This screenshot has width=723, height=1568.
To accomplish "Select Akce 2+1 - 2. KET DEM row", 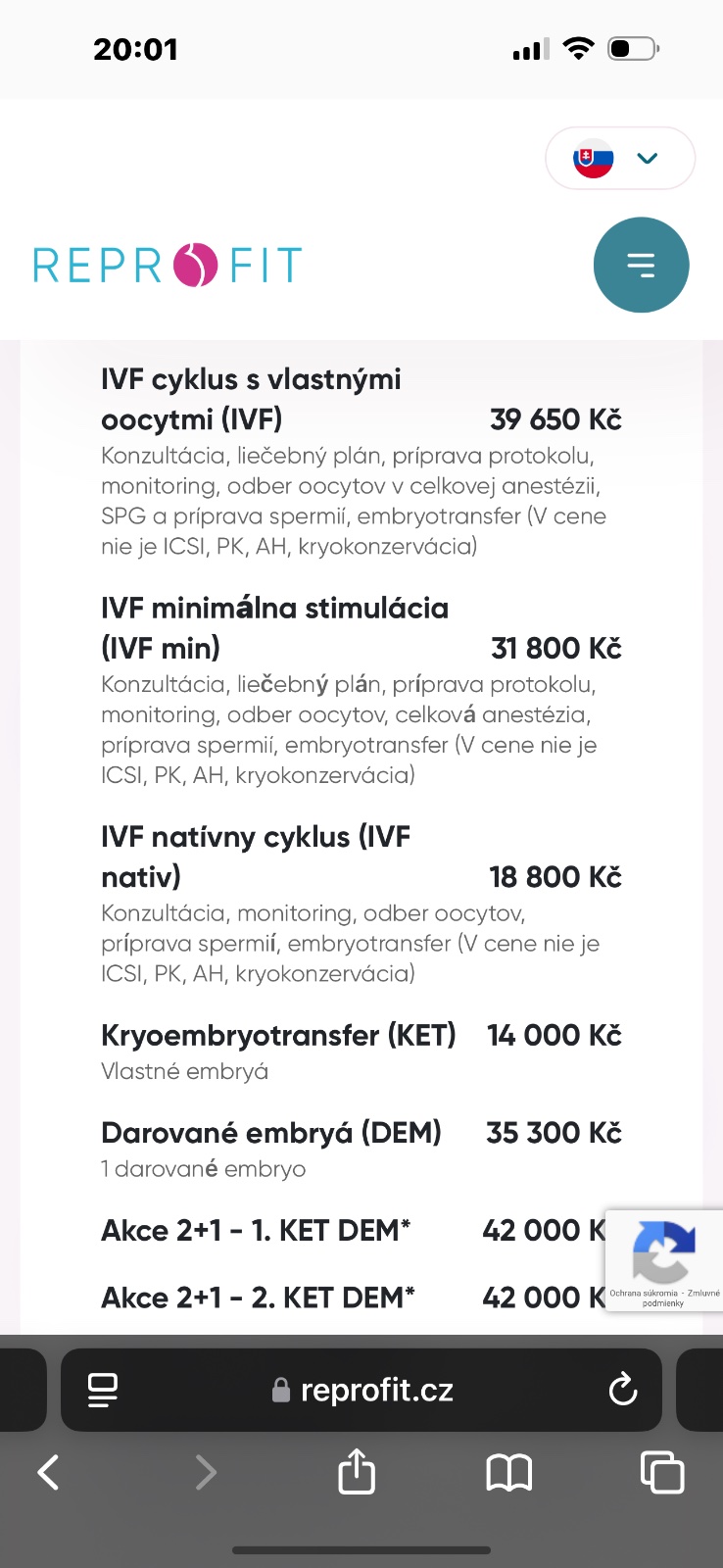I will (x=258, y=1298).
